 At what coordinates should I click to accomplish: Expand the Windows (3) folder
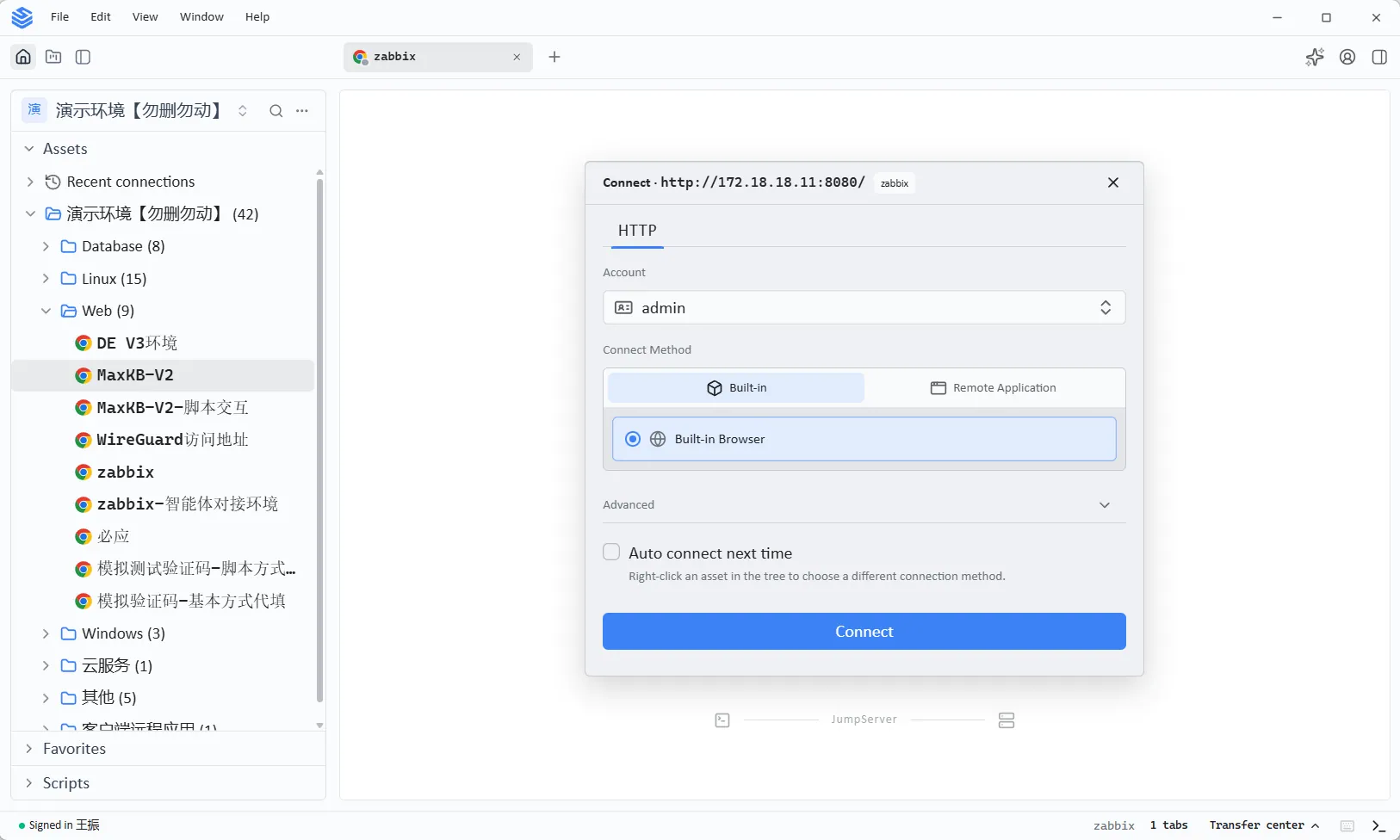[46, 633]
